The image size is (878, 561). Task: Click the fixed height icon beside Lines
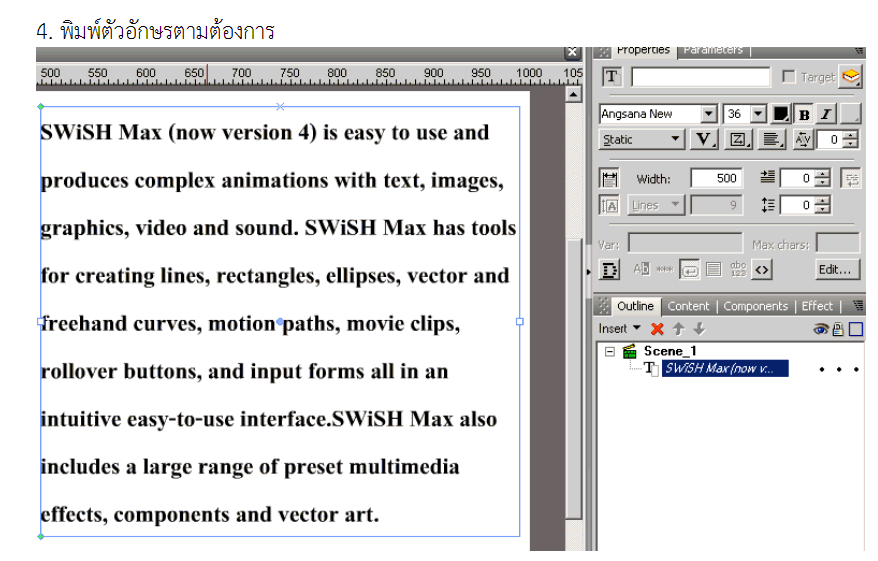pos(609,205)
